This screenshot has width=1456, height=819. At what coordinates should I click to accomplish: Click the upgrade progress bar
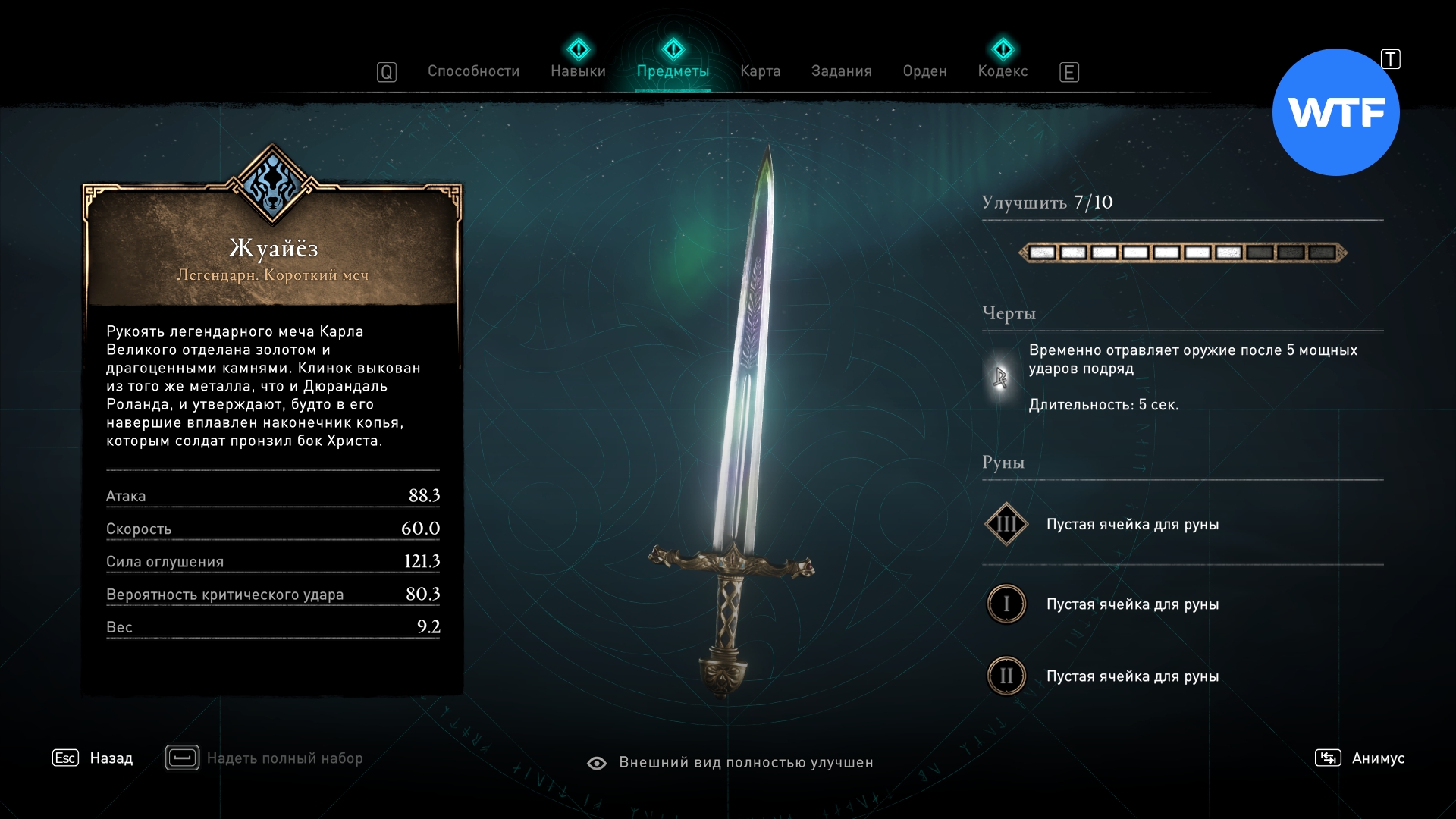click(1183, 253)
